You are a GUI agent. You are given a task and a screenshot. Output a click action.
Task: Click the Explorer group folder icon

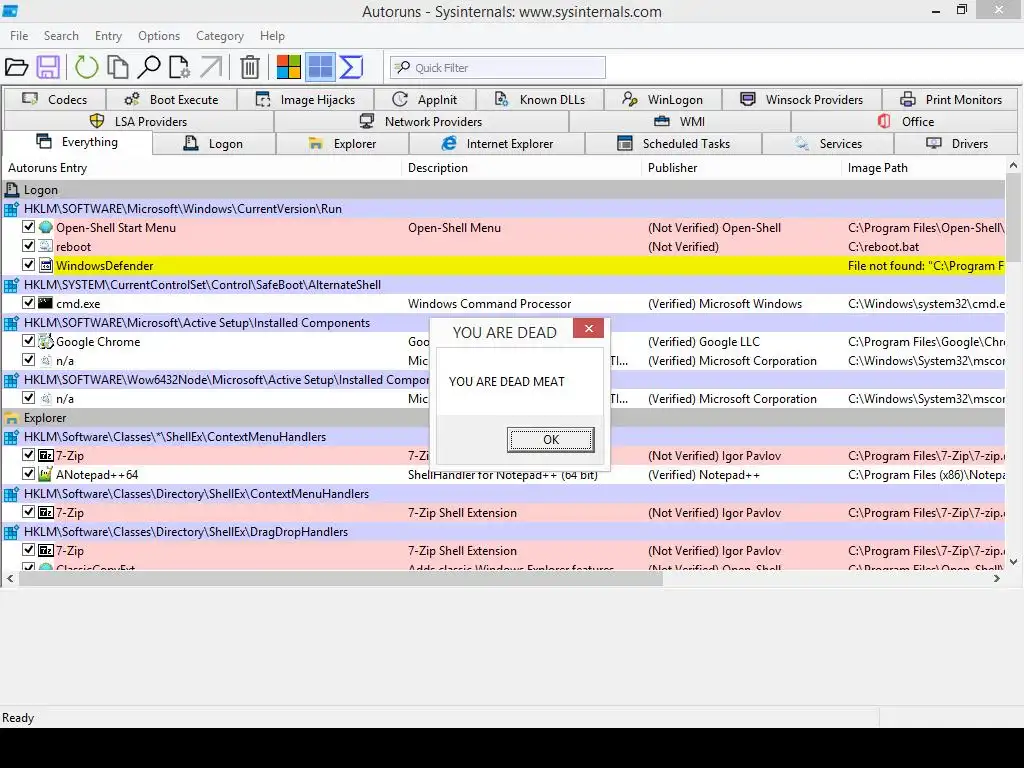(x=12, y=418)
